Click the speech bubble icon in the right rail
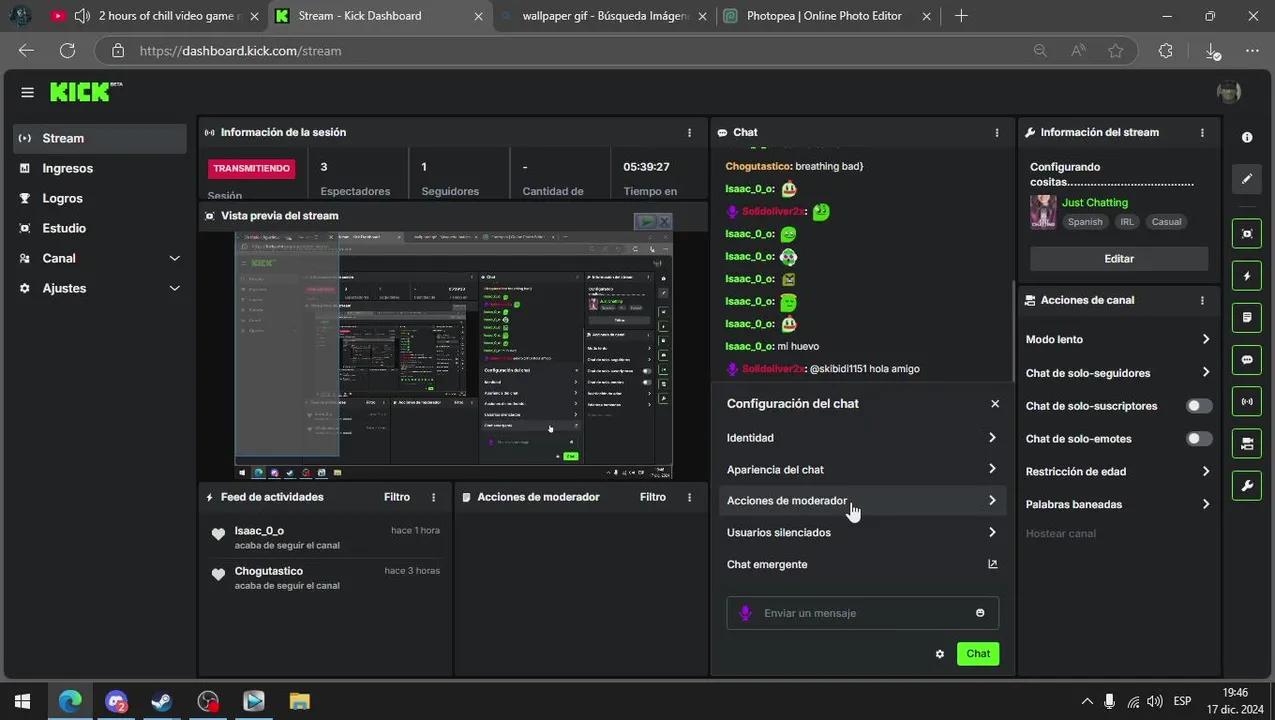This screenshot has height=720, width=1275. coord(1247,359)
